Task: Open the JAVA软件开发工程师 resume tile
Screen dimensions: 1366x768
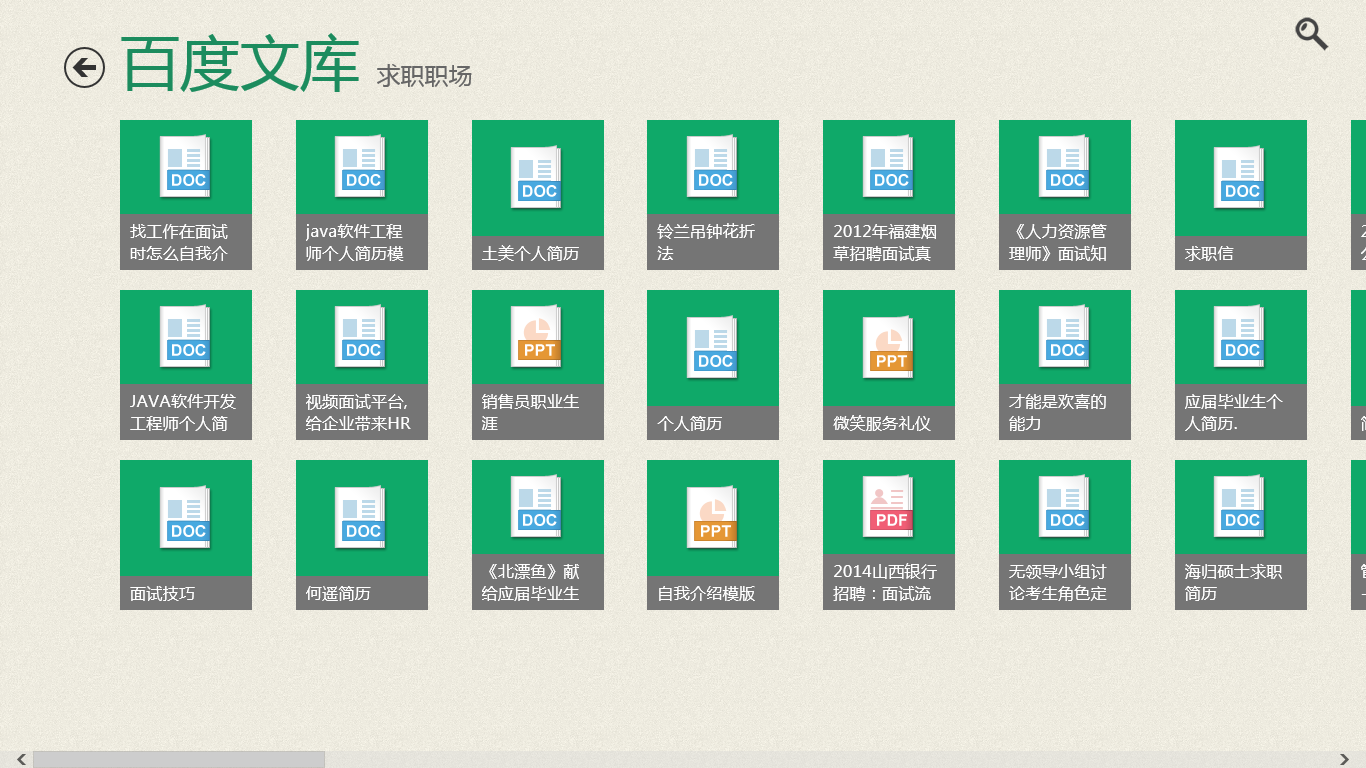Action: coord(185,364)
